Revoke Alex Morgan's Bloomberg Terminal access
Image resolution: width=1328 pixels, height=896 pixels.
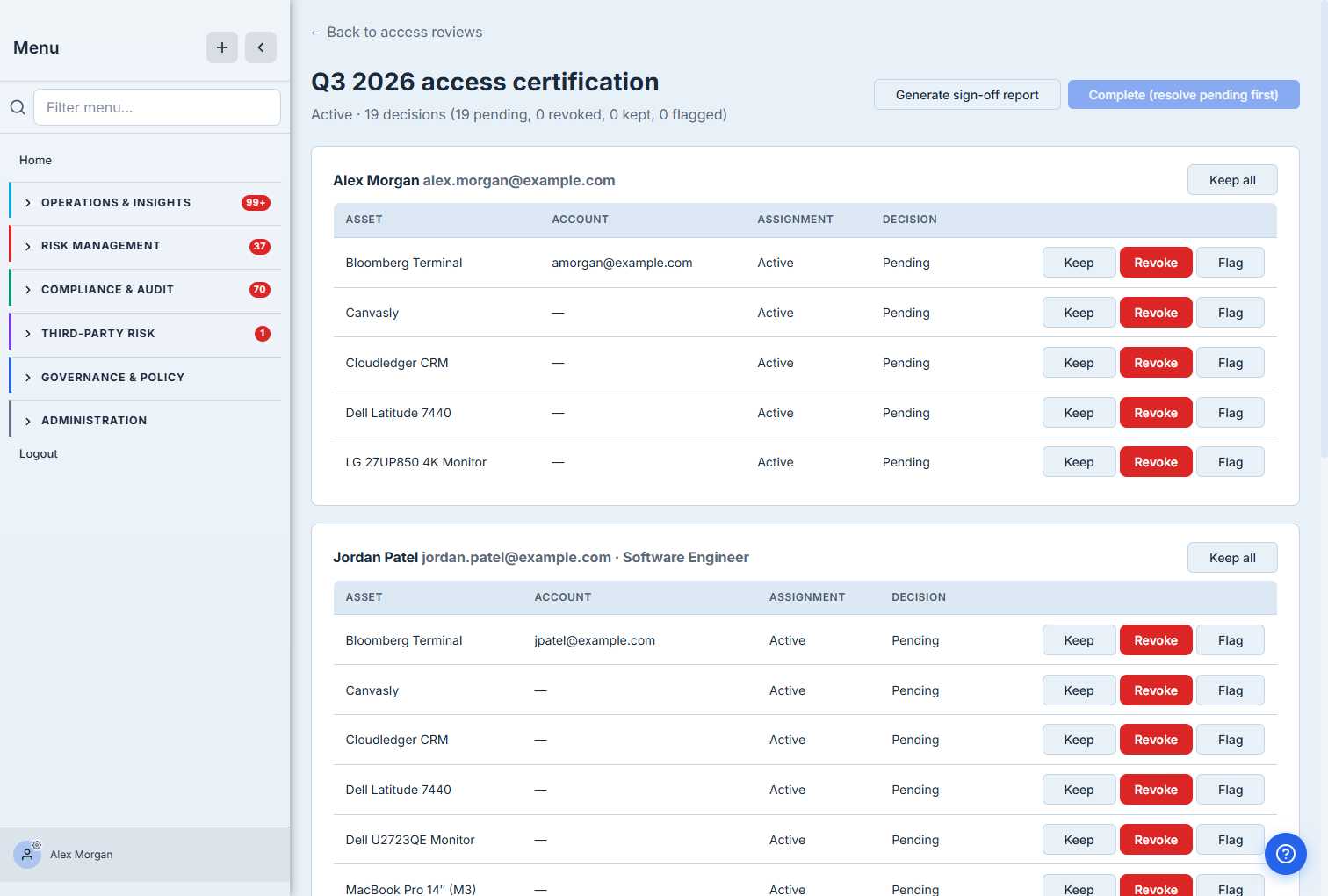(x=1156, y=263)
